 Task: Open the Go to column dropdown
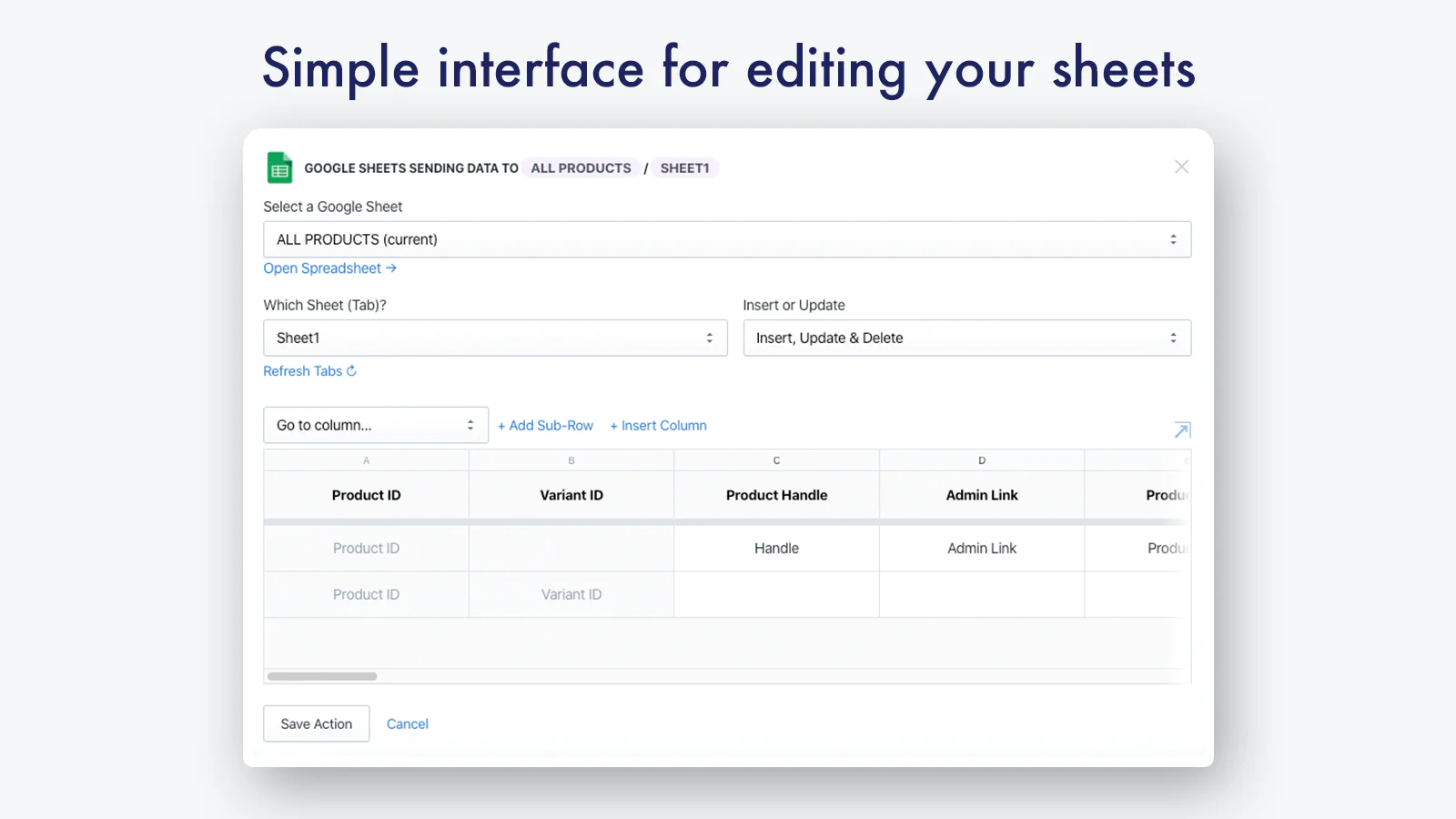376,425
